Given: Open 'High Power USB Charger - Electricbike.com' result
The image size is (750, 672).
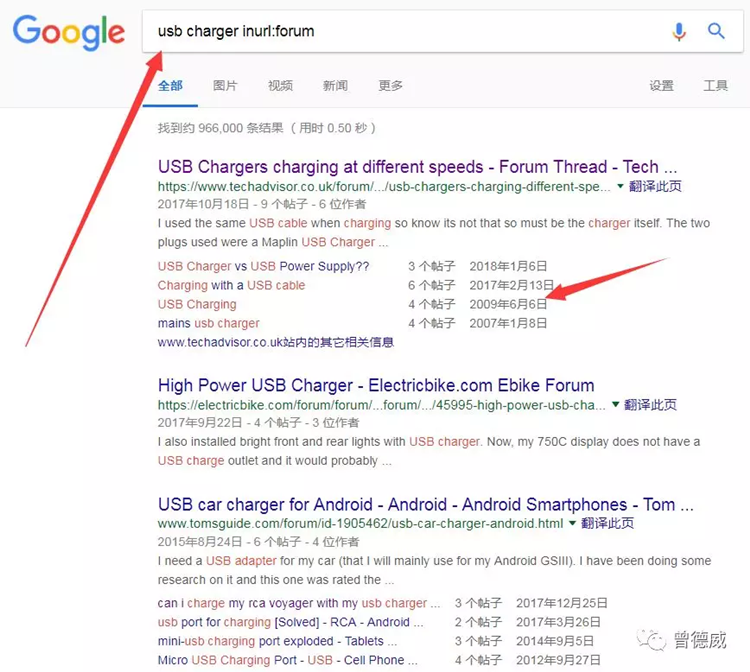Looking at the screenshot, I should click(376, 386).
